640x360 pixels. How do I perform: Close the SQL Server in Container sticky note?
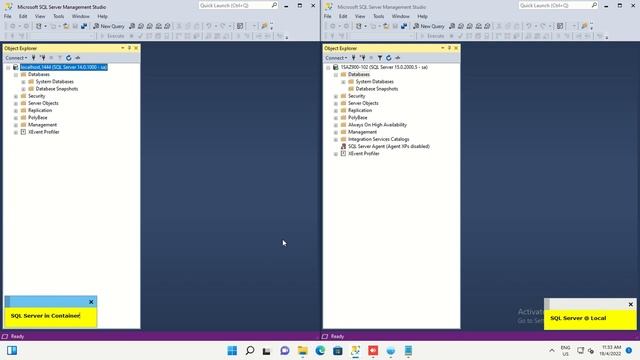tap(91, 302)
